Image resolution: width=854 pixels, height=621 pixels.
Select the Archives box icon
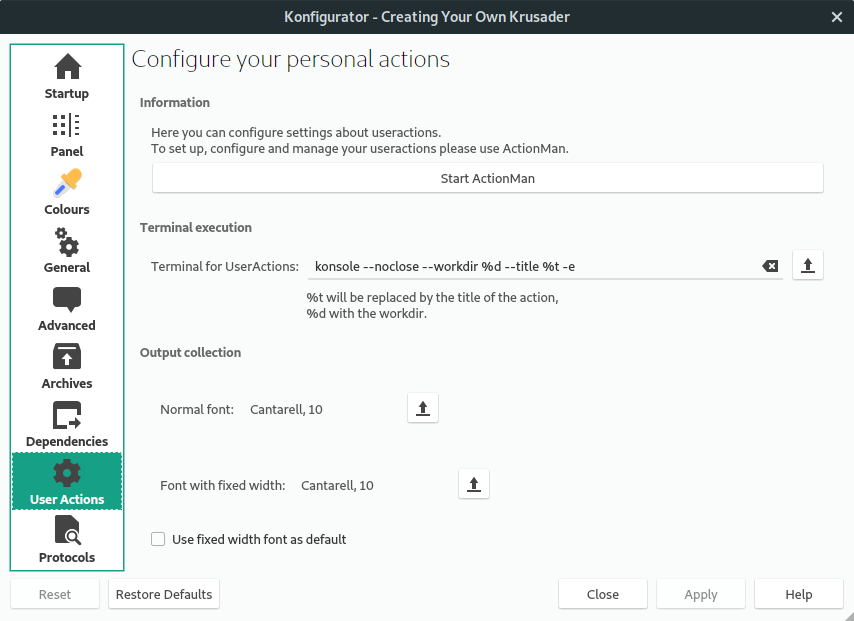click(67, 357)
